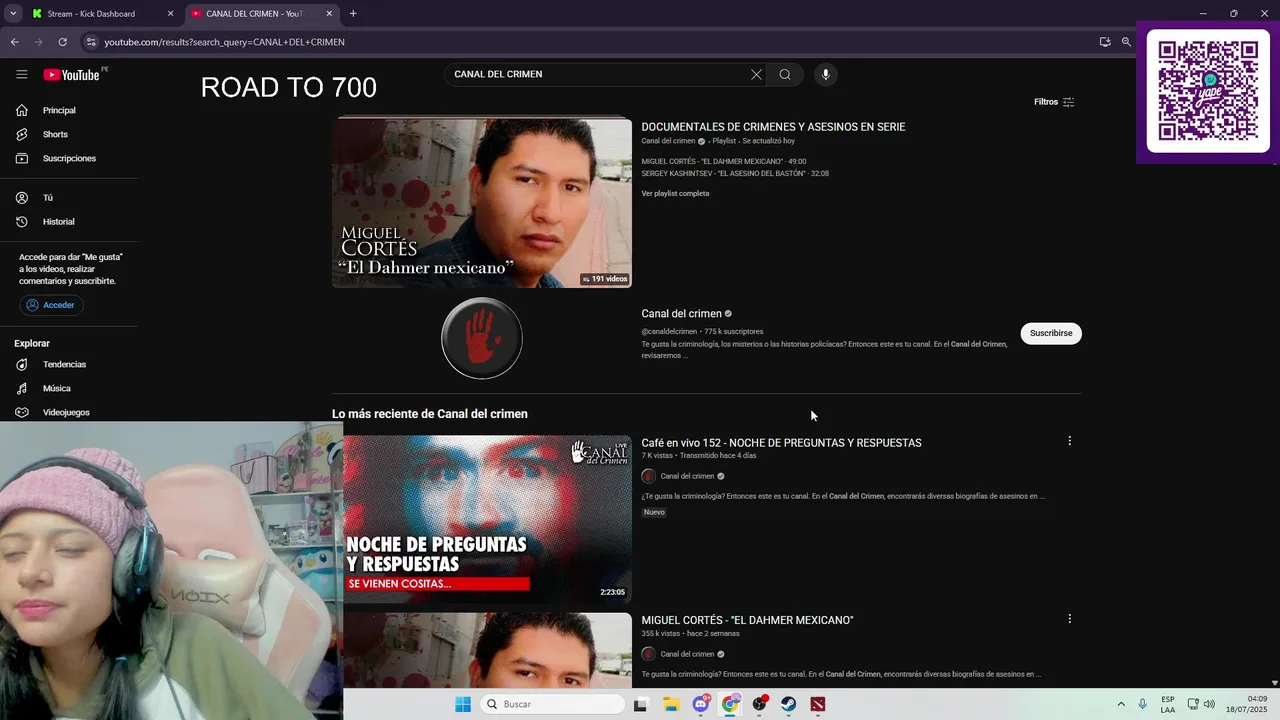The height and width of the screenshot is (720, 1280).
Task: Open the Filtros filter options
Action: [x=1054, y=102]
